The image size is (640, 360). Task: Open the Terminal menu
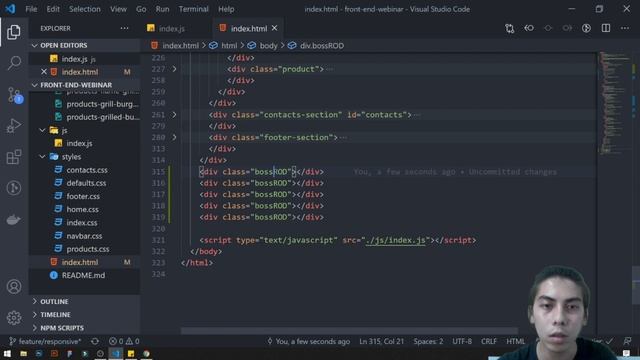(x=193, y=9)
